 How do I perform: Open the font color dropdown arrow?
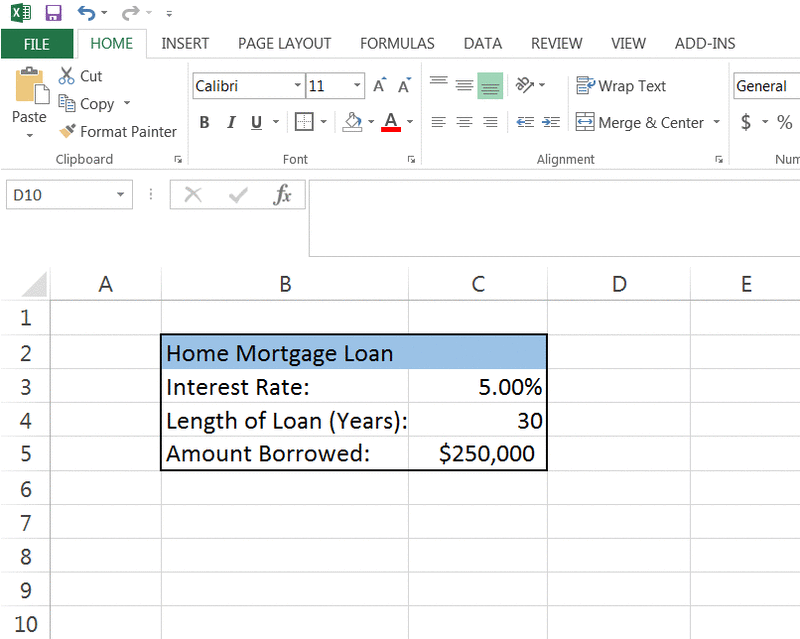pyautogui.click(x=408, y=122)
